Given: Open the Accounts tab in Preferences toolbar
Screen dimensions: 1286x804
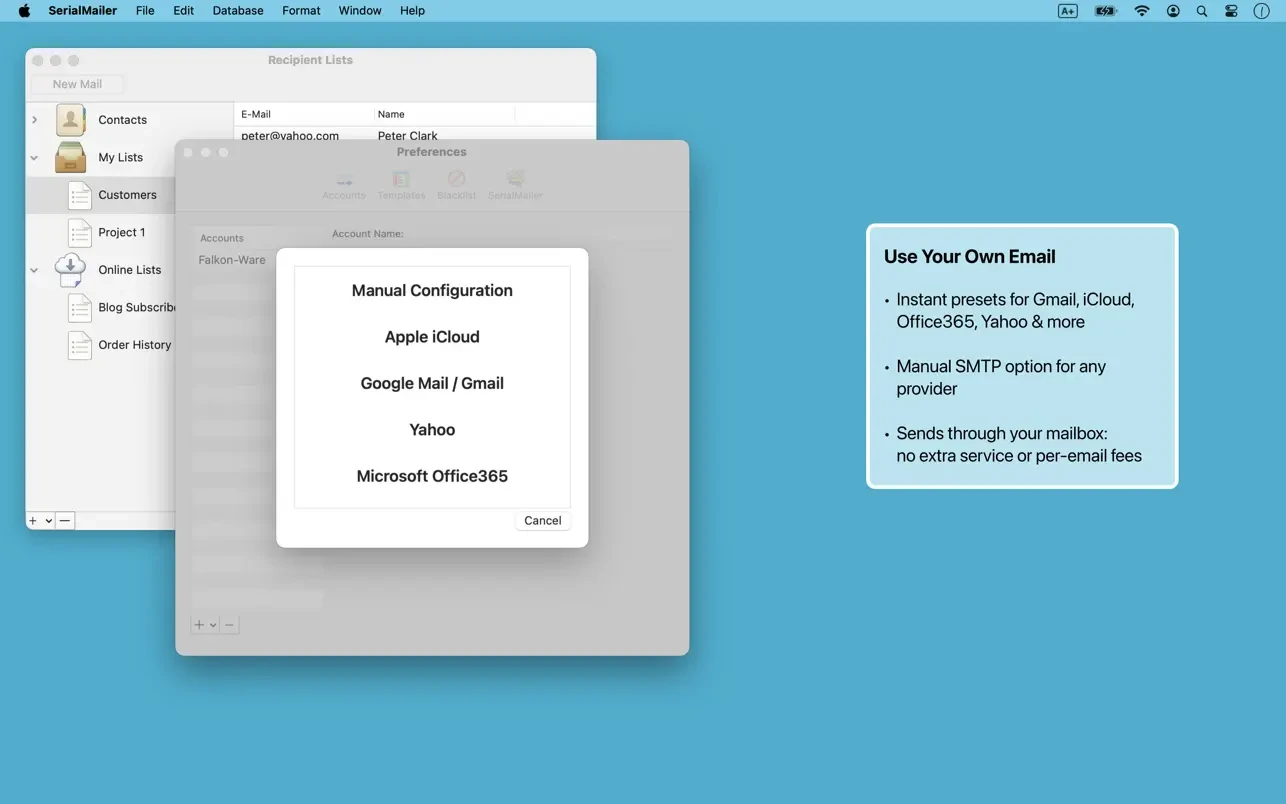Looking at the screenshot, I should pos(344,185).
